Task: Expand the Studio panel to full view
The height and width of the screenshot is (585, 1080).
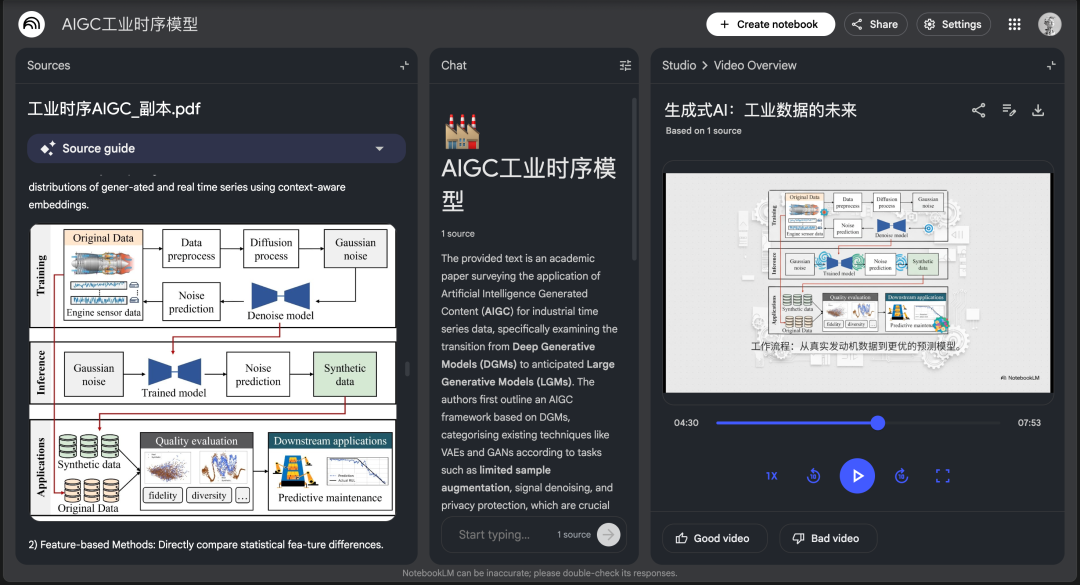Action: pos(1051,65)
